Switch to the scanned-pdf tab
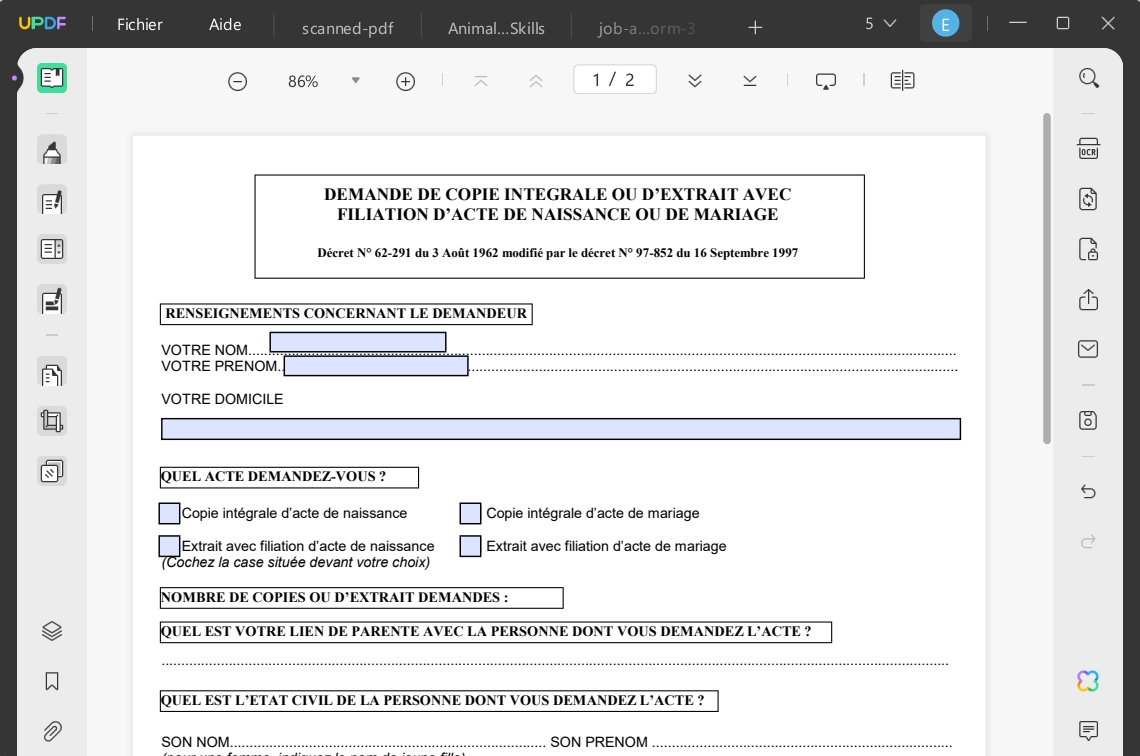Image resolution: width=1140 pixels, height=756 pixels. click(x=347, y=28)
